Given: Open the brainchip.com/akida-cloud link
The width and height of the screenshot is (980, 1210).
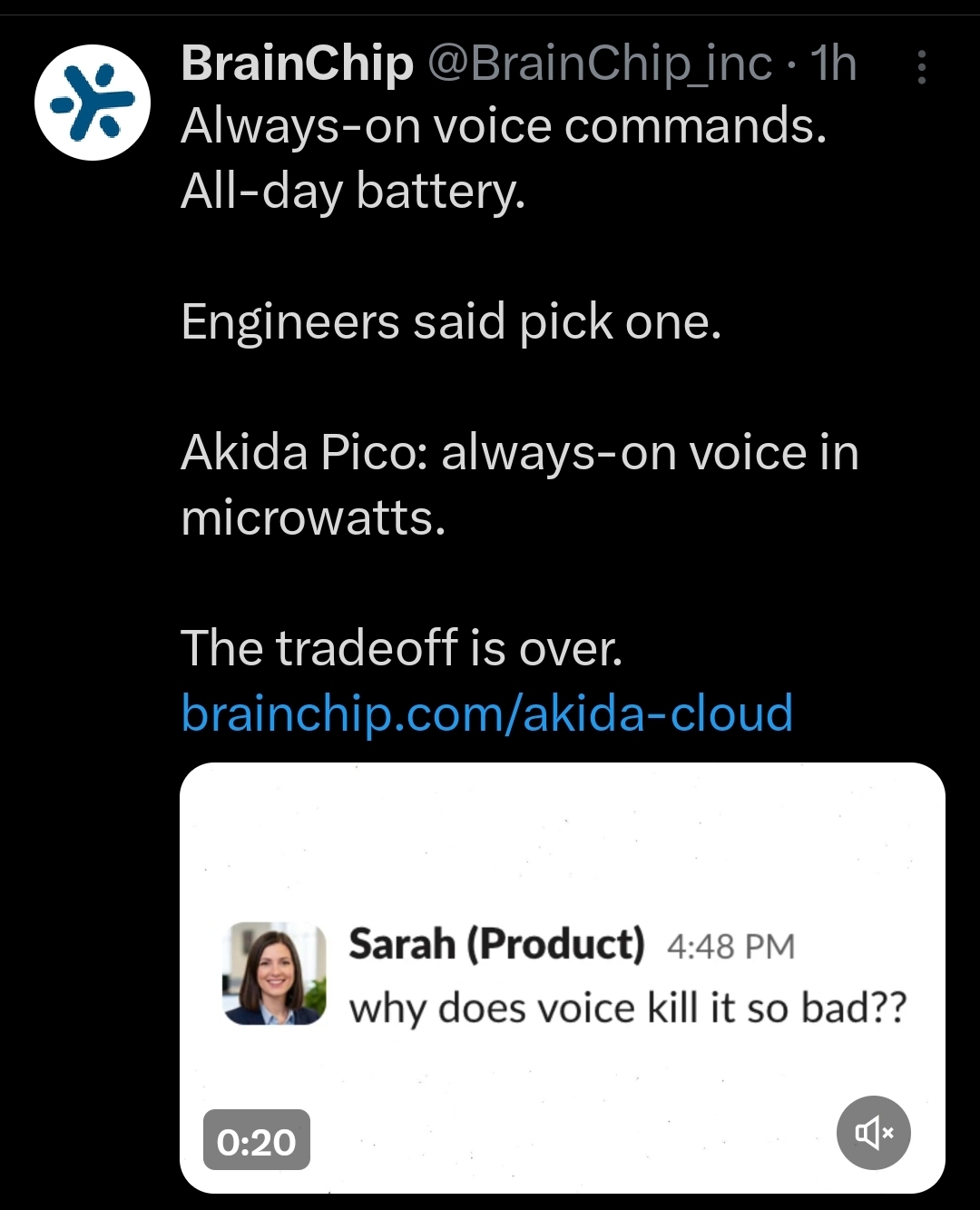Looking at the screenshot, I should (x=487, y=713).
